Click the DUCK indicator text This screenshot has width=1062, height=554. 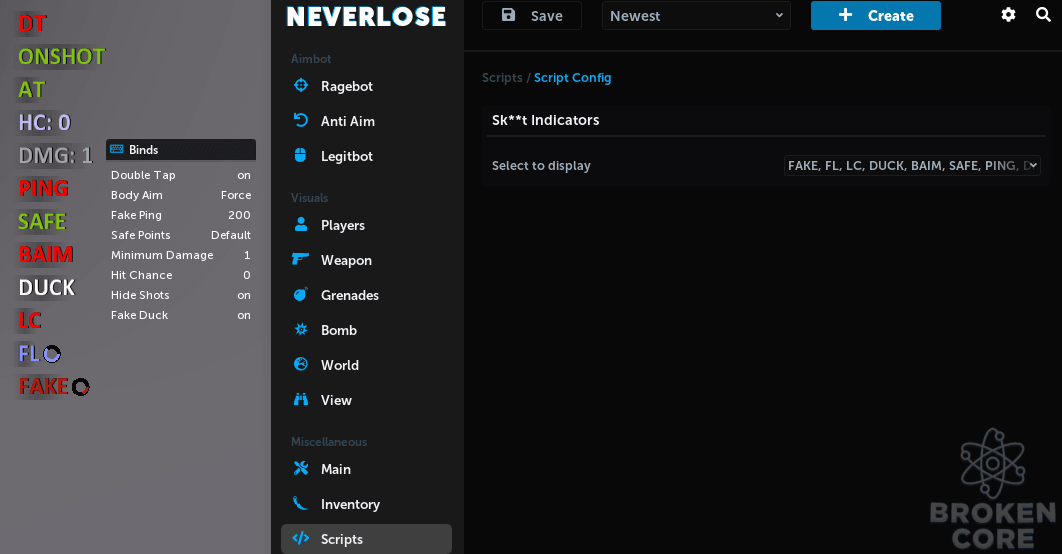point(47,288)
